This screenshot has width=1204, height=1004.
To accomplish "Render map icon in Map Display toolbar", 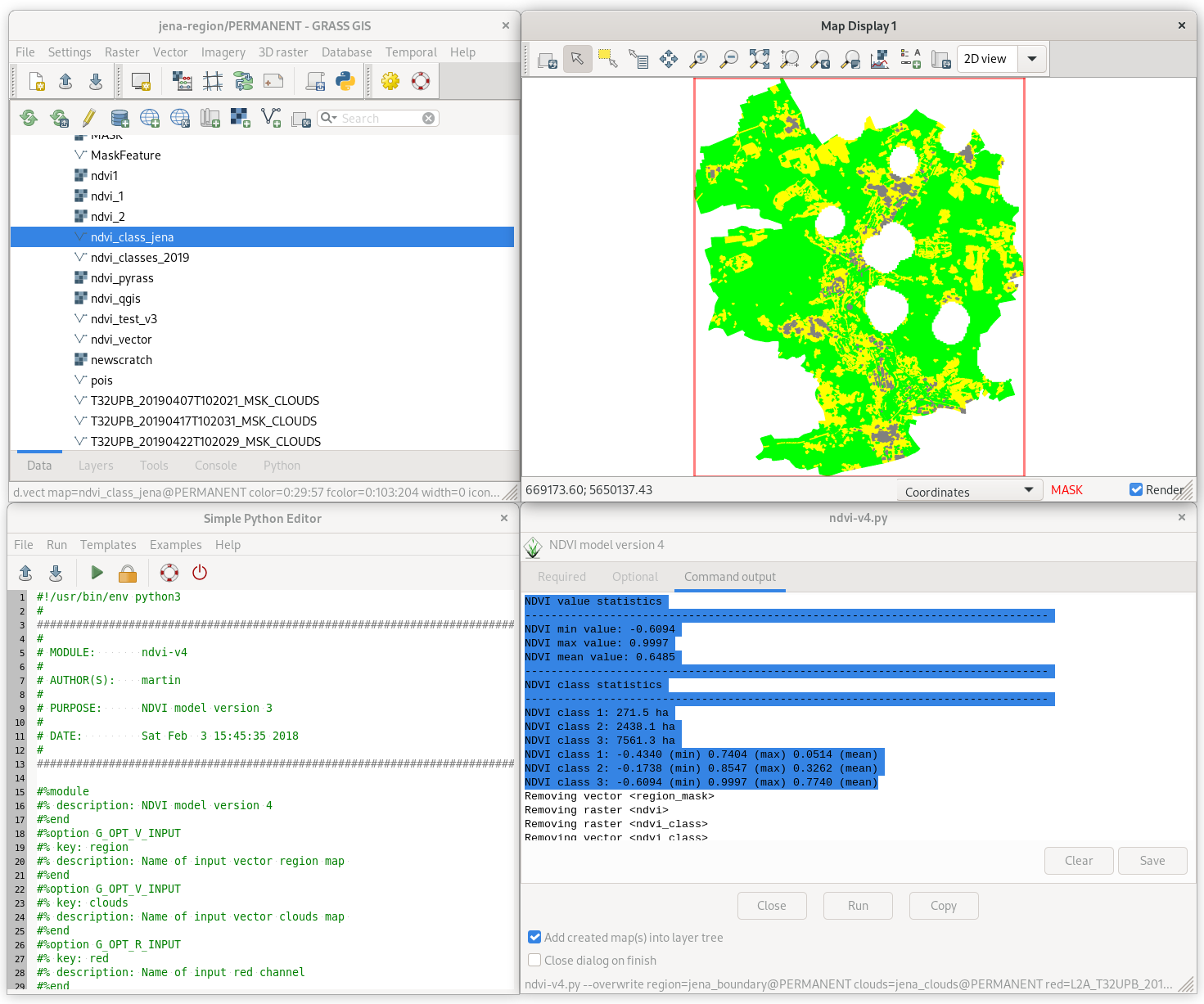I will (548, 59).
